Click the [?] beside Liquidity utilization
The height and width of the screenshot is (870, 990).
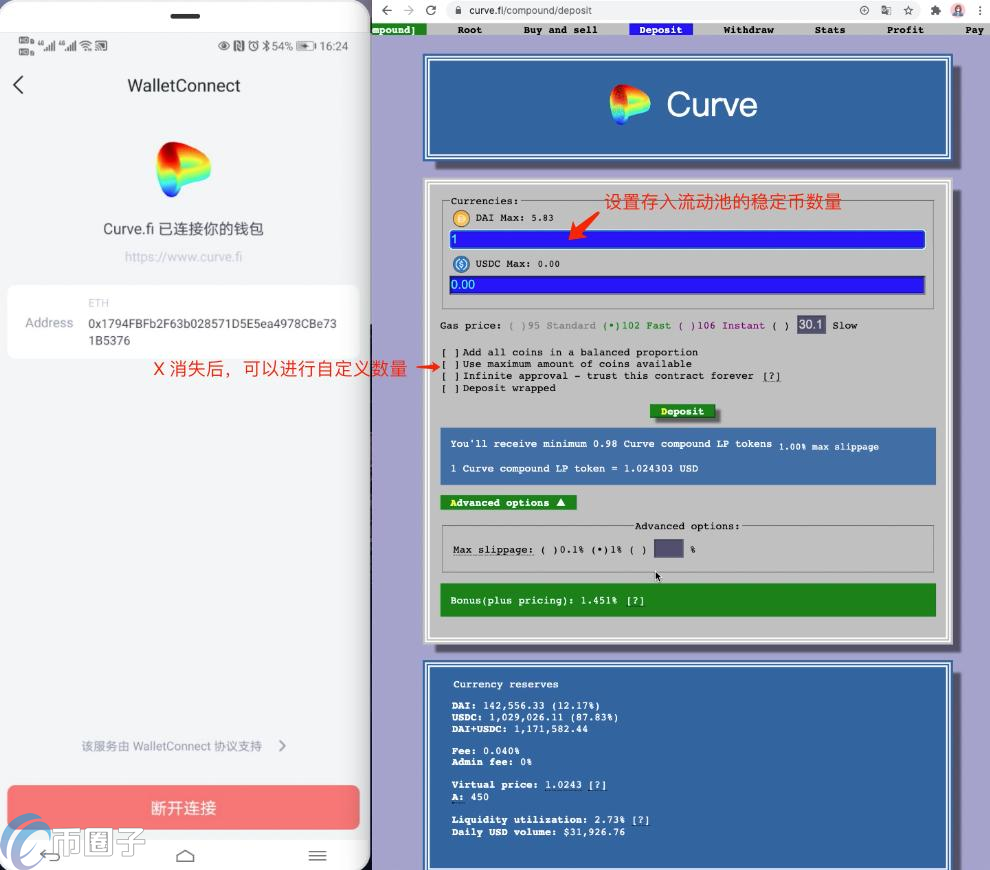(x=640, y=819)
